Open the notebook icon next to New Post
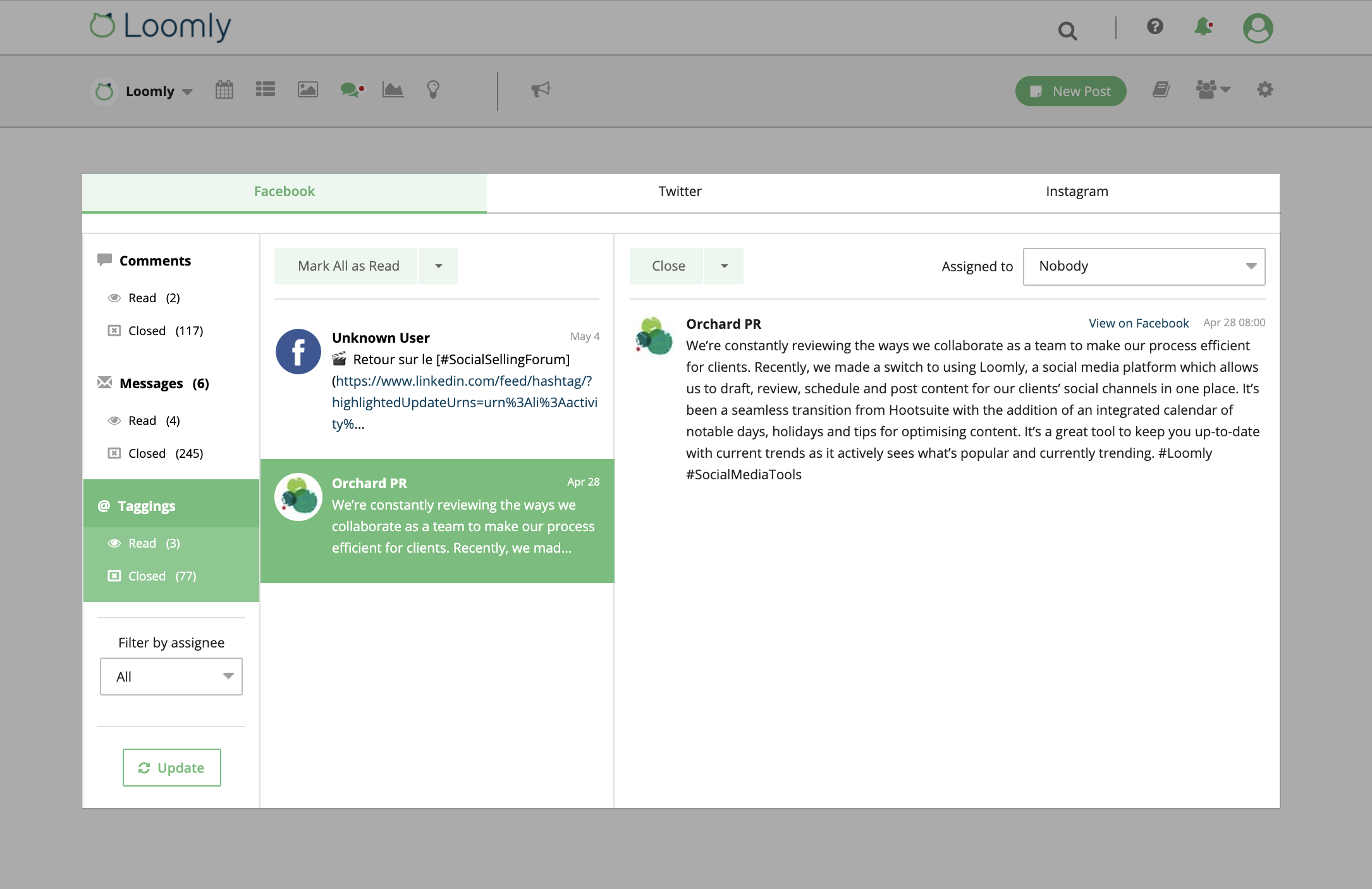 coord(1161,90)
